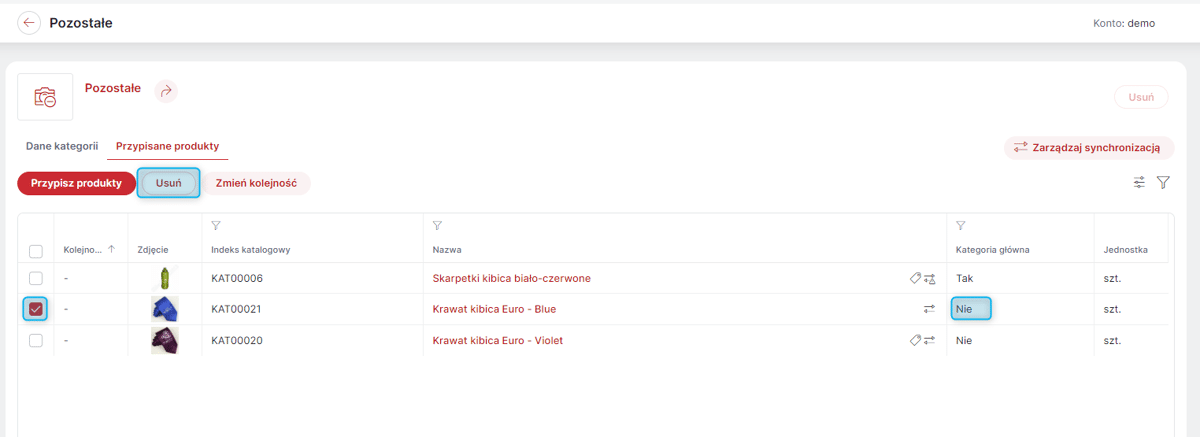
Task: Select the Przypisane produkty tab
Action: 167,145
